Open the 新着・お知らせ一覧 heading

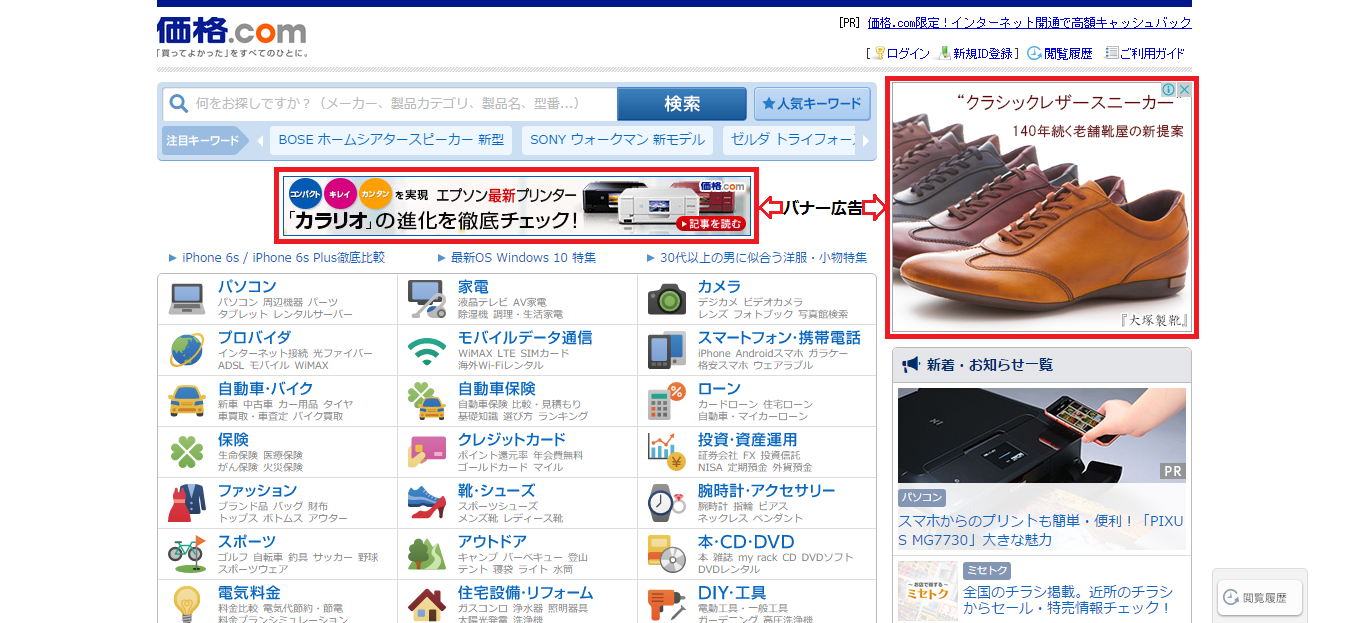[x=990, y=365]
